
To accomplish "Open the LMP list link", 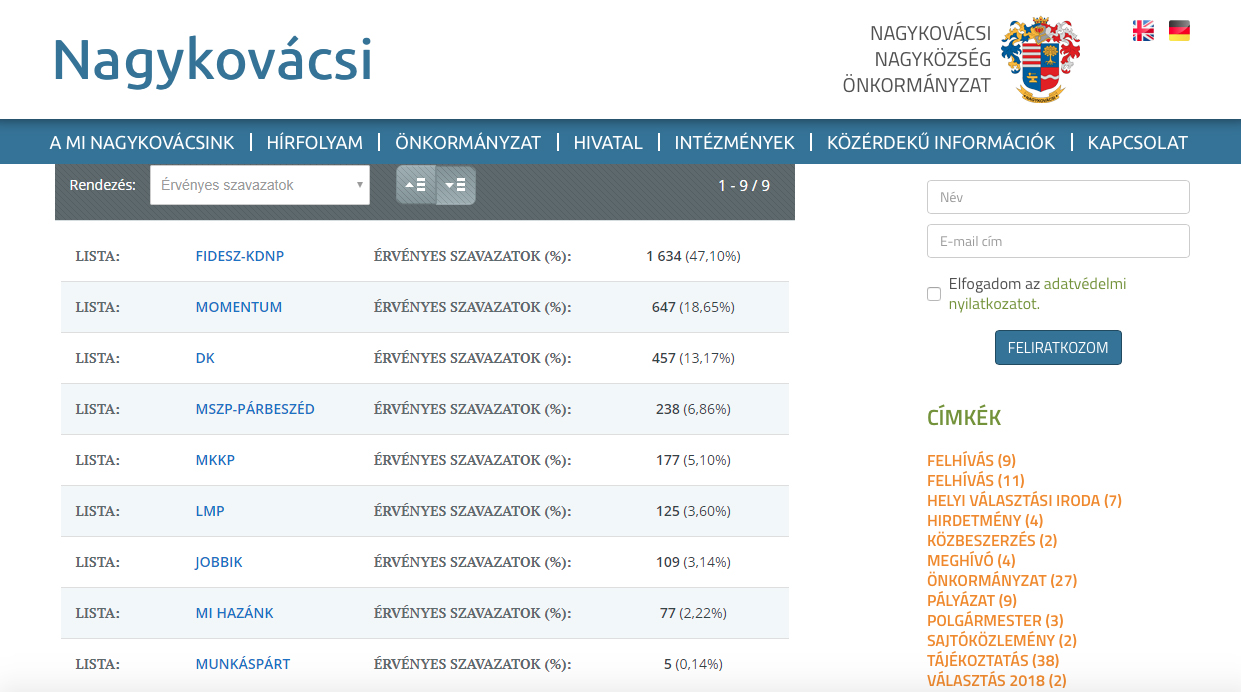I will click(x=210, y=511).
